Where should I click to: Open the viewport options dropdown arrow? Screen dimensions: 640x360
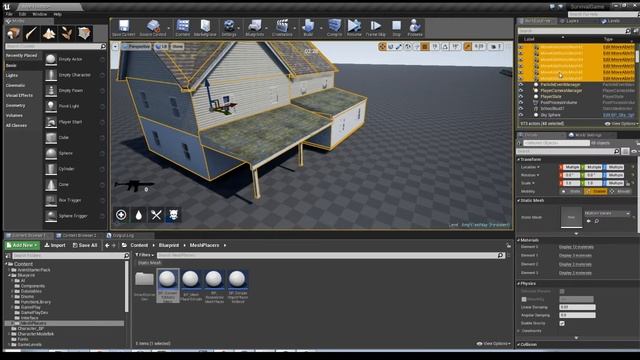(116, 47)
